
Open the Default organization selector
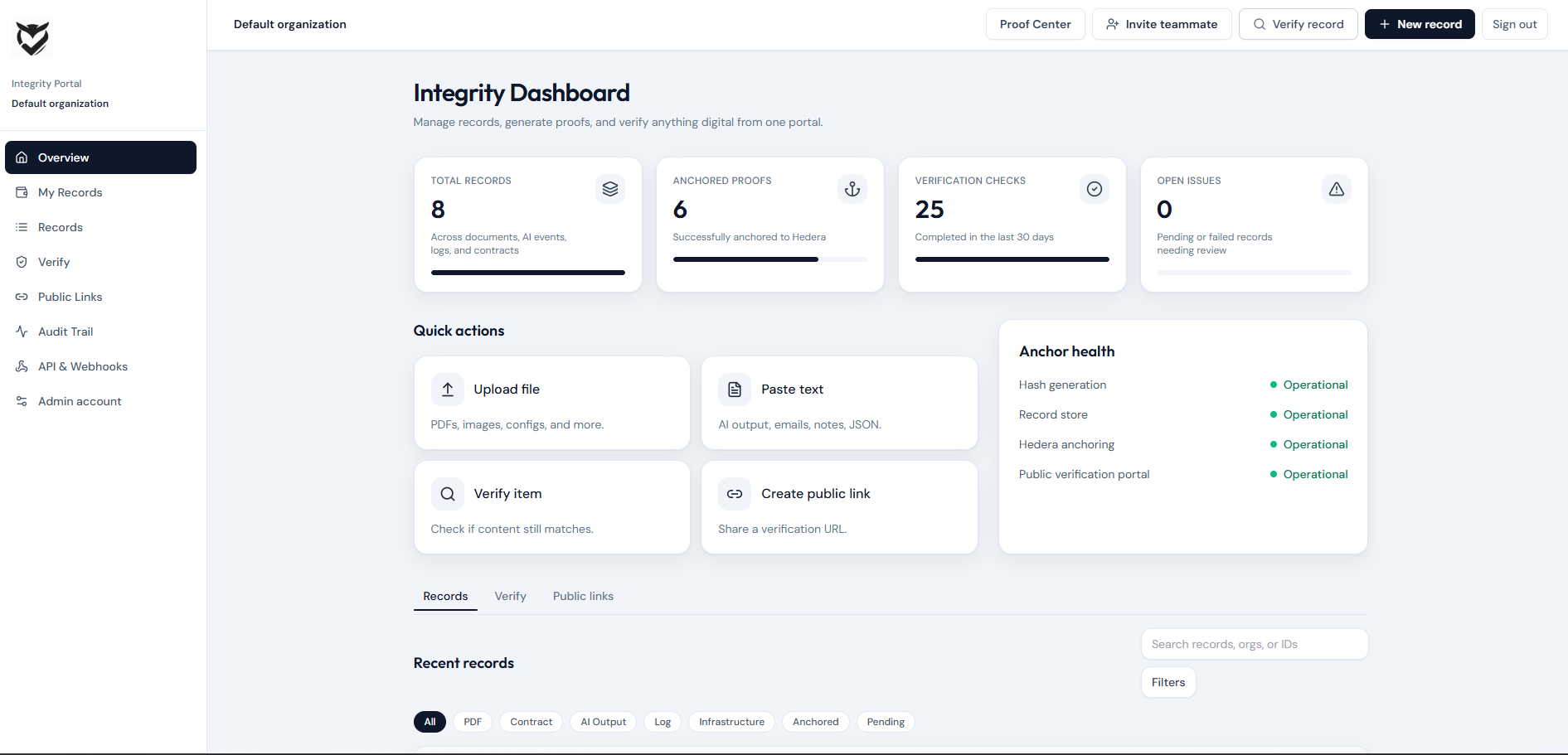coord(289,24)
